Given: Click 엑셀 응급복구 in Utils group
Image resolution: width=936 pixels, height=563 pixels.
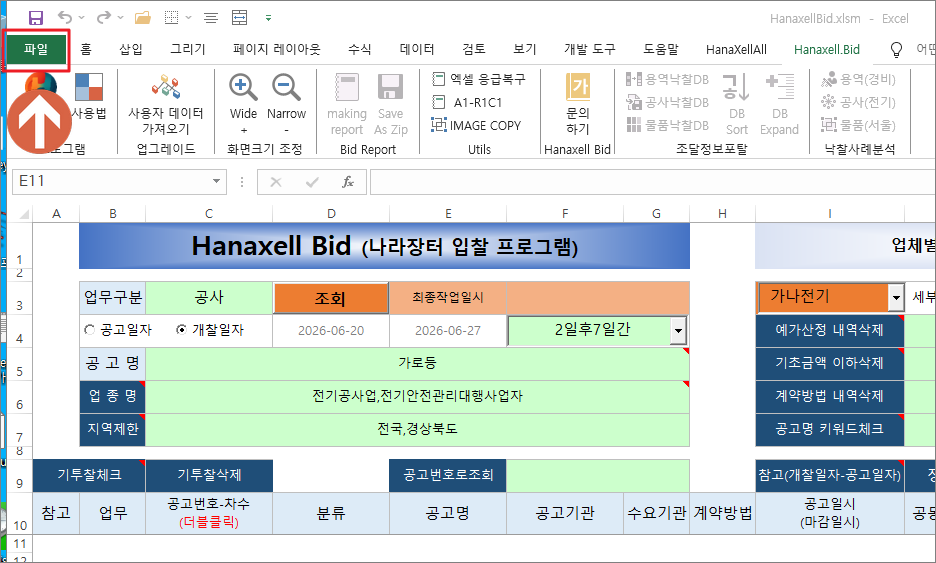Looking at the screenshot, I should click(479, 79).
